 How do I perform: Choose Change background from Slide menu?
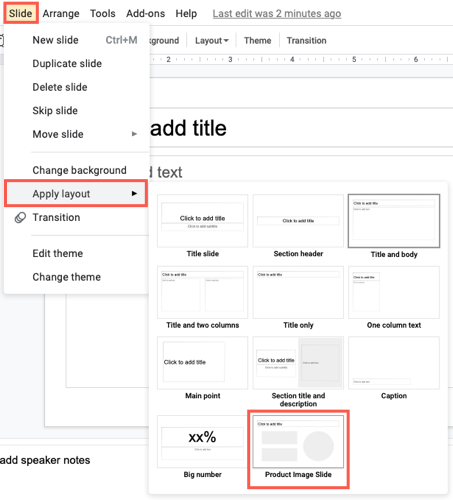click(77, 170)
